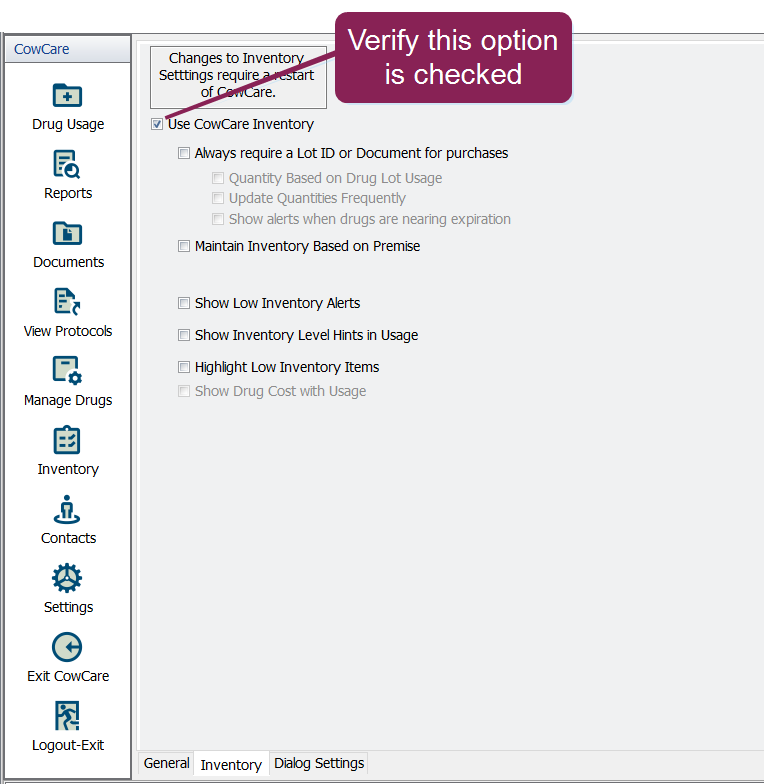Toggle Show Inventory Level Hints in Usage
764x784 pixels.
[184, 335]
